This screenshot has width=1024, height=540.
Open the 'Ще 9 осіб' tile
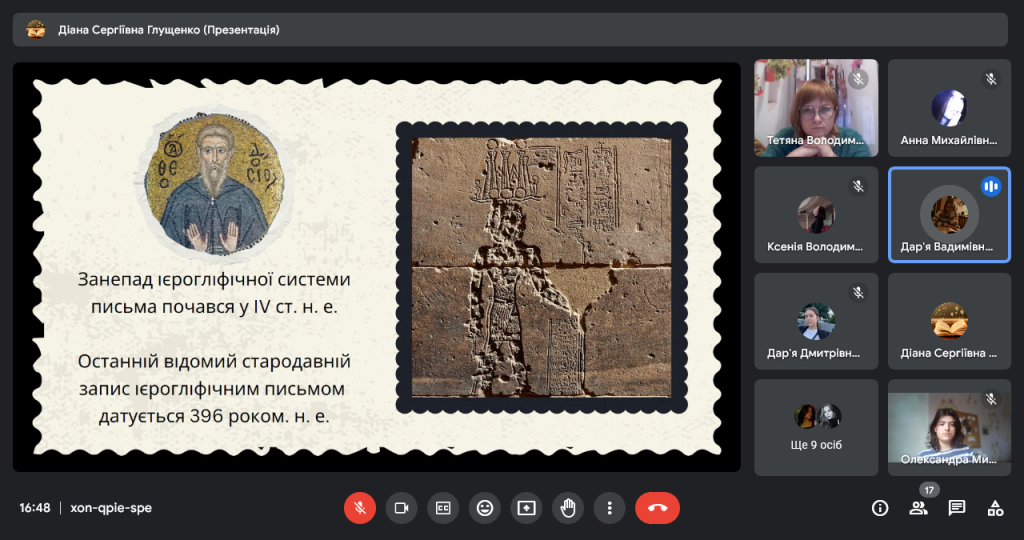point(816,428)
